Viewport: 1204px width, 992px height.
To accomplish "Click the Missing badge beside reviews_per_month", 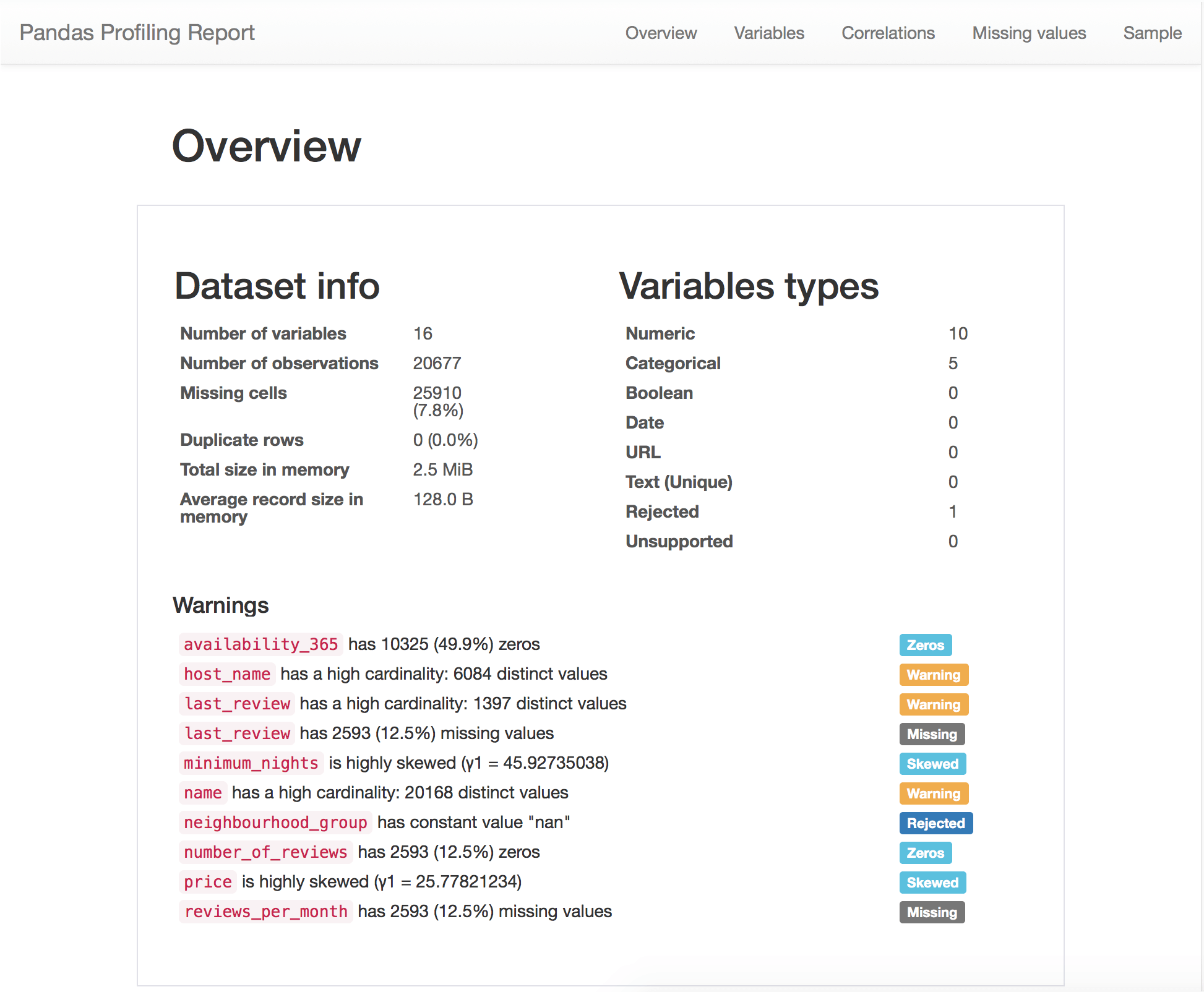I will coord(932,912).
